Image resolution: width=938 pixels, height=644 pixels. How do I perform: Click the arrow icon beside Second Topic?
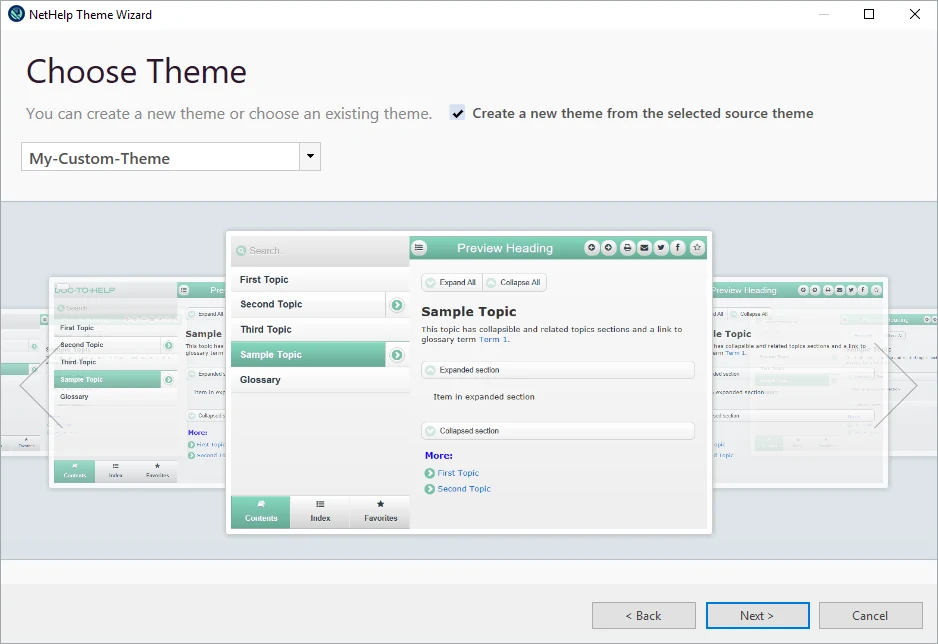click(x=397, y=305)
